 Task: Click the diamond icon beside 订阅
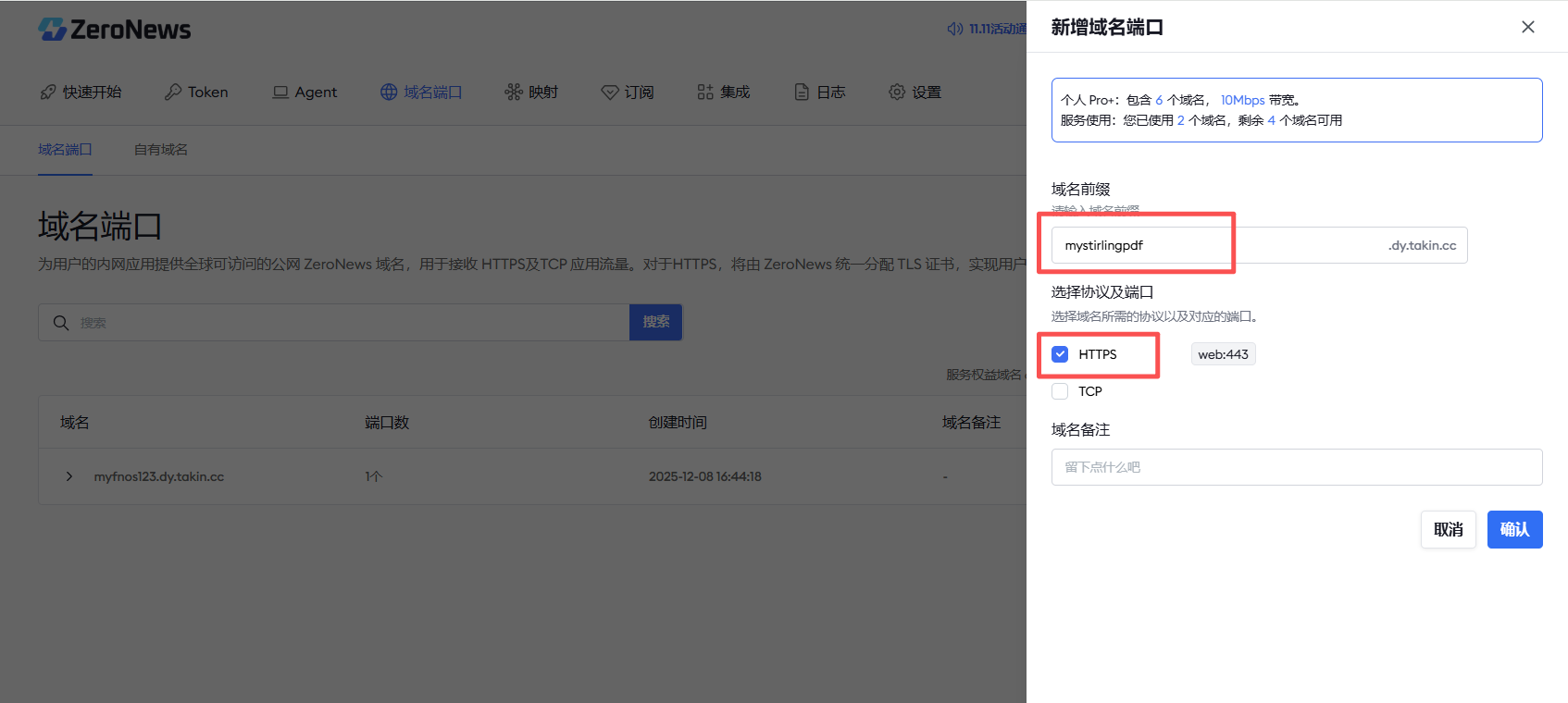pos(610,92)
